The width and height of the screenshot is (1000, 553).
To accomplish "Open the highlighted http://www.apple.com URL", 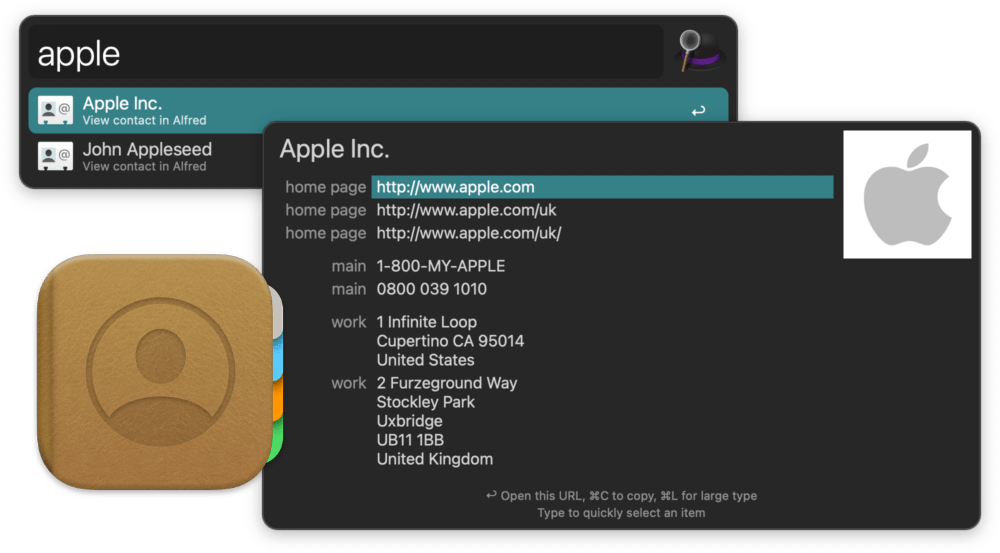I will coord(455,187).
